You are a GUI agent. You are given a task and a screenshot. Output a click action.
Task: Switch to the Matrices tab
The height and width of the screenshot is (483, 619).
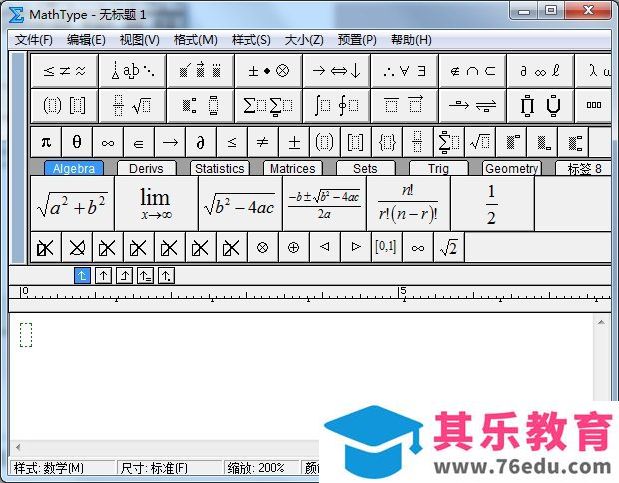point(293,168)
